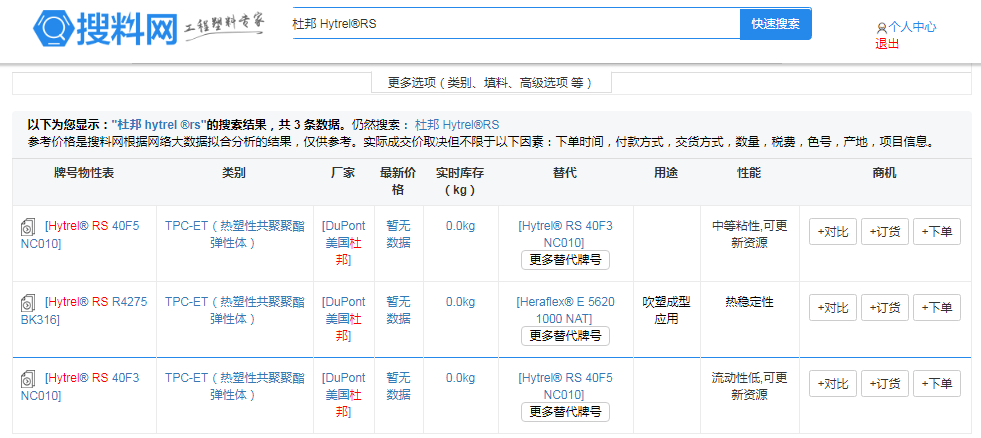Click document icon beside Hytrel RS R4275 BK316
This screenshot has width=981, height=438.
coord(28,302)
